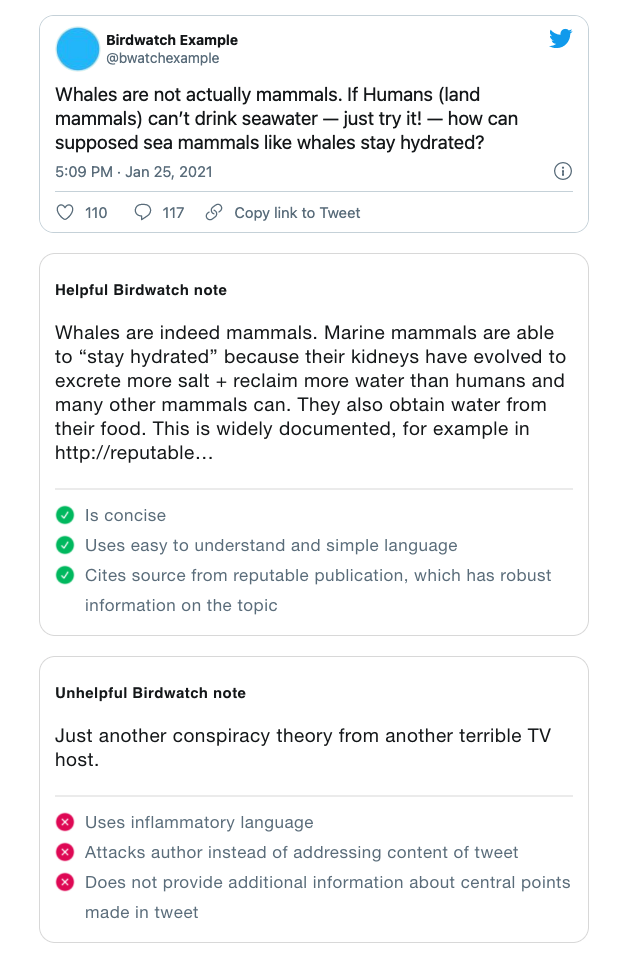This screenshot has width=622, height=963.
Task: Open tweet info circle icon
Action: (562, 171)
